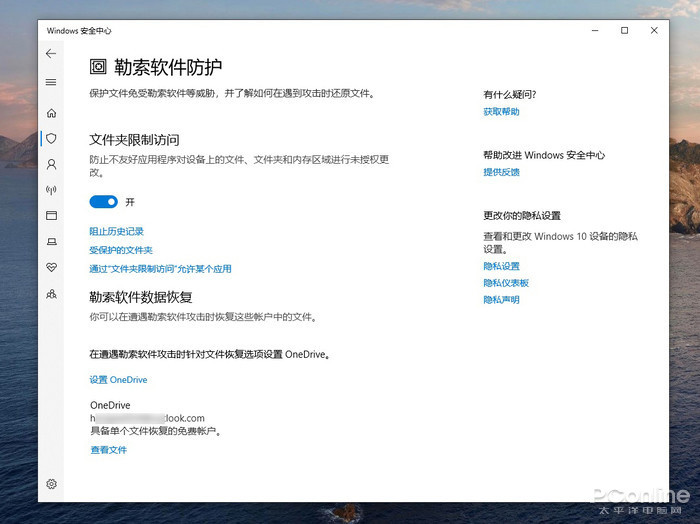
Task: Click the Windows 安全中心 window title
Action: [x=79, y=31]
